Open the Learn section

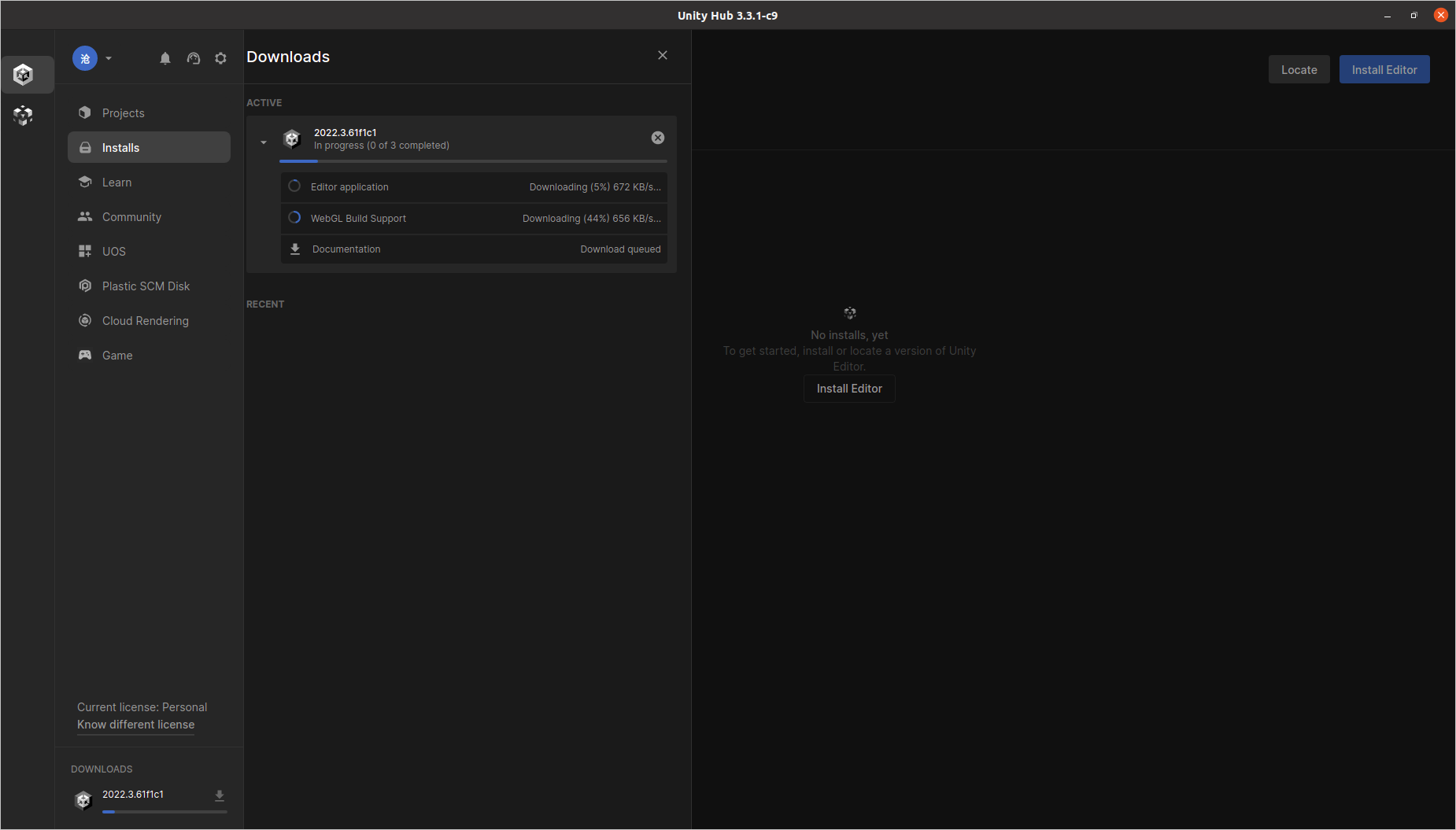(149, 182)
